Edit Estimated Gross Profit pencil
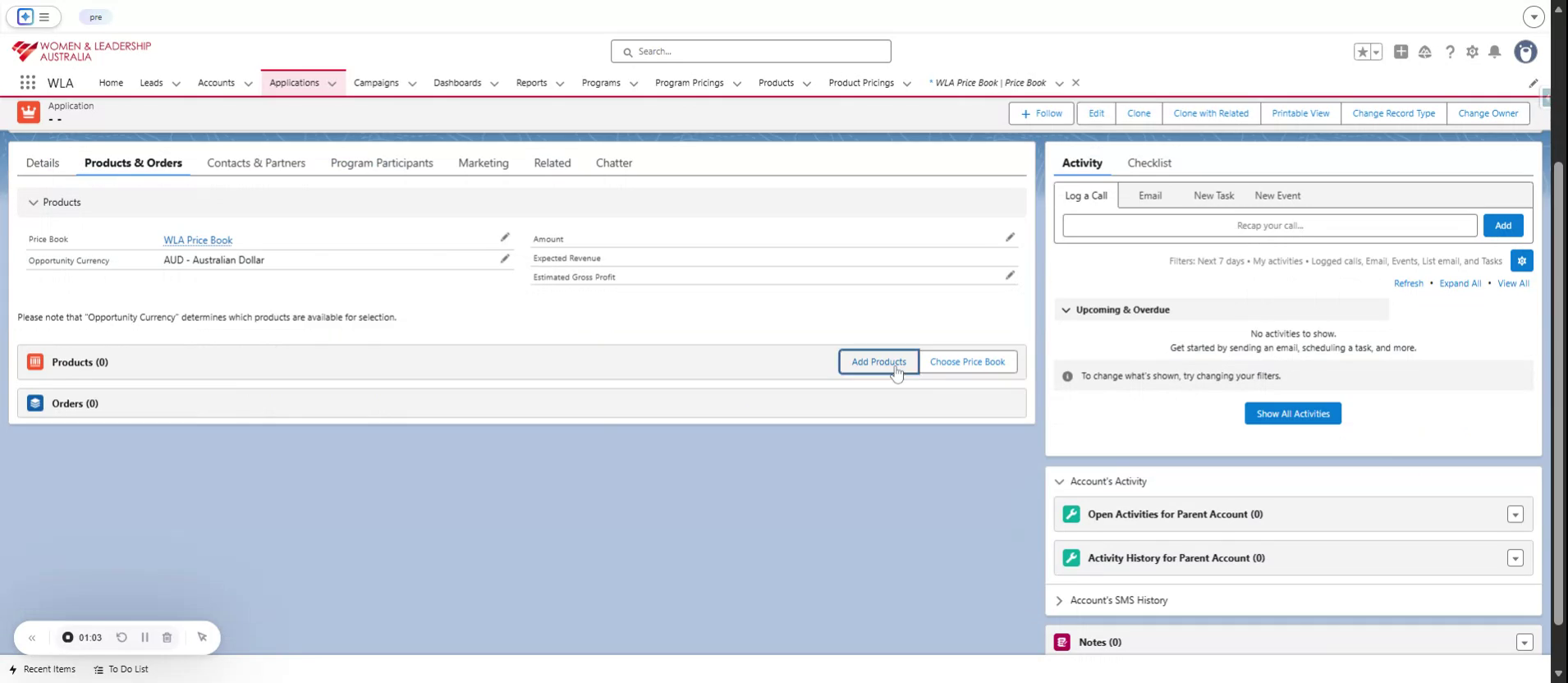The width and height of the screenshot is (1568, 683). click(1010, 275)
